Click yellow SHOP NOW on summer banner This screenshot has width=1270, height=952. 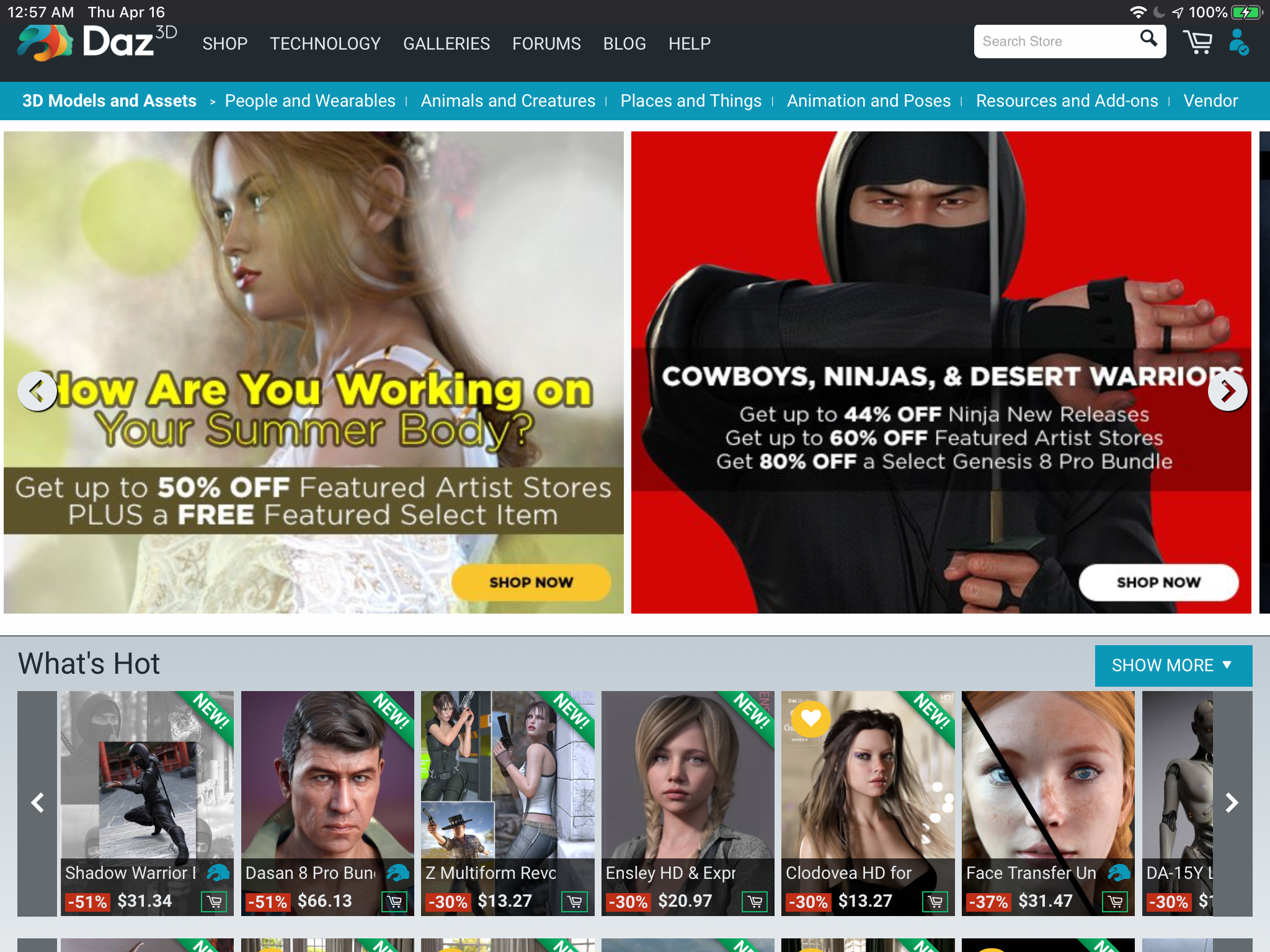coord(531,582)
